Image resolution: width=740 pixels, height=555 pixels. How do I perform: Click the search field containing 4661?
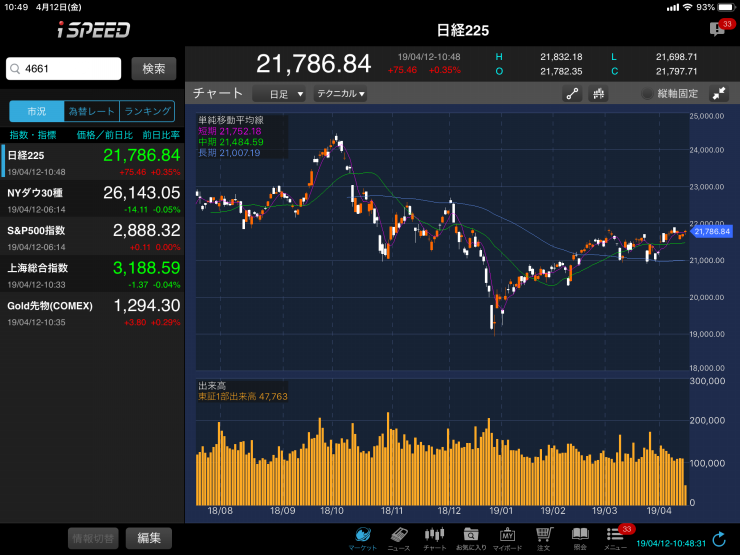pyautogui.click(x=65, y=68)
